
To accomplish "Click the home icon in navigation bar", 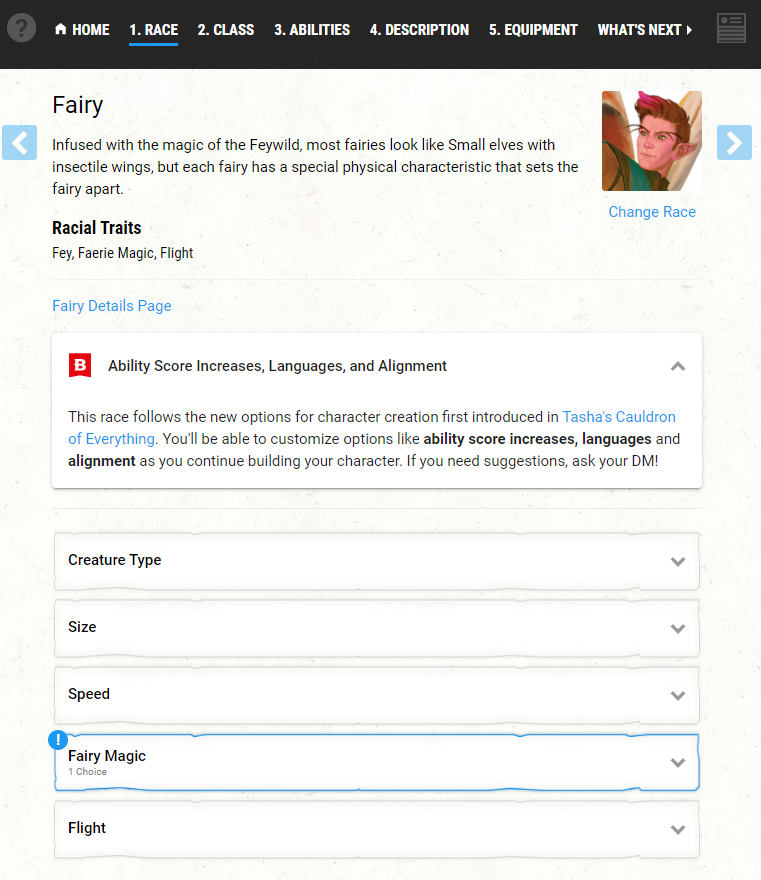I will click(x=61, y=29).
